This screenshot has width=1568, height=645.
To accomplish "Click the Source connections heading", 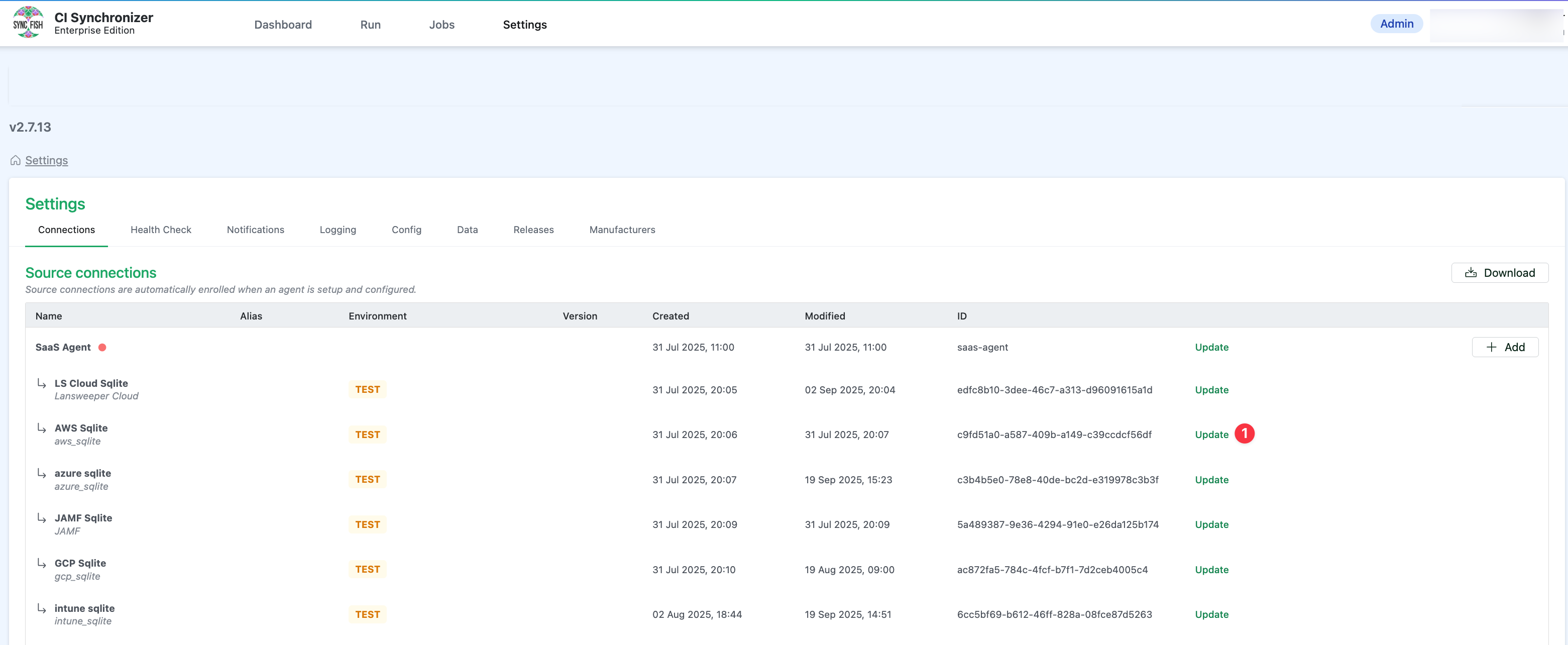I will (x=91, y=273).
